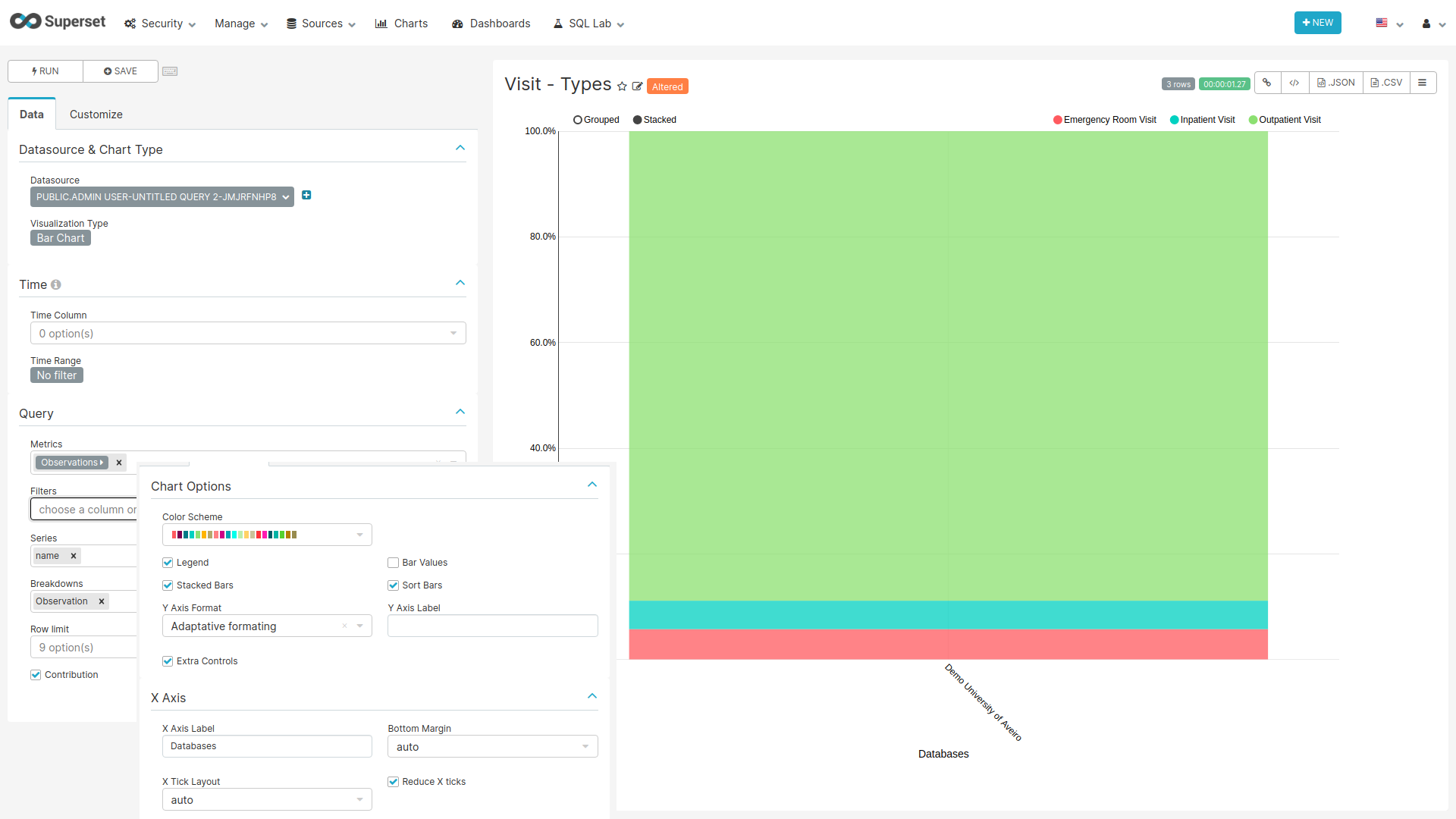Viewport: 1456px width, 819px height.
Task: Collapse the Time section
Action: [x=460, y=283]
